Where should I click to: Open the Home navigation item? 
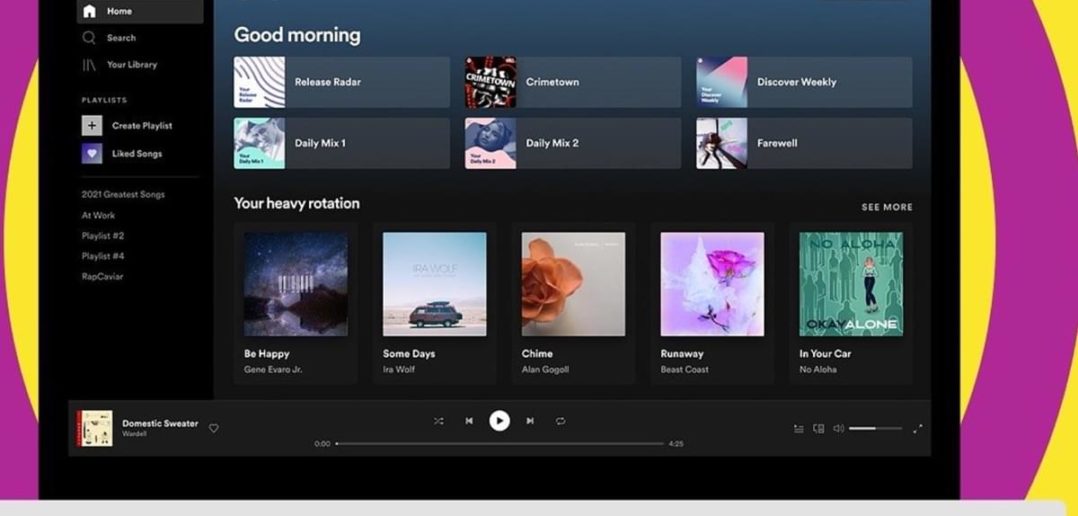pos(140,12)
